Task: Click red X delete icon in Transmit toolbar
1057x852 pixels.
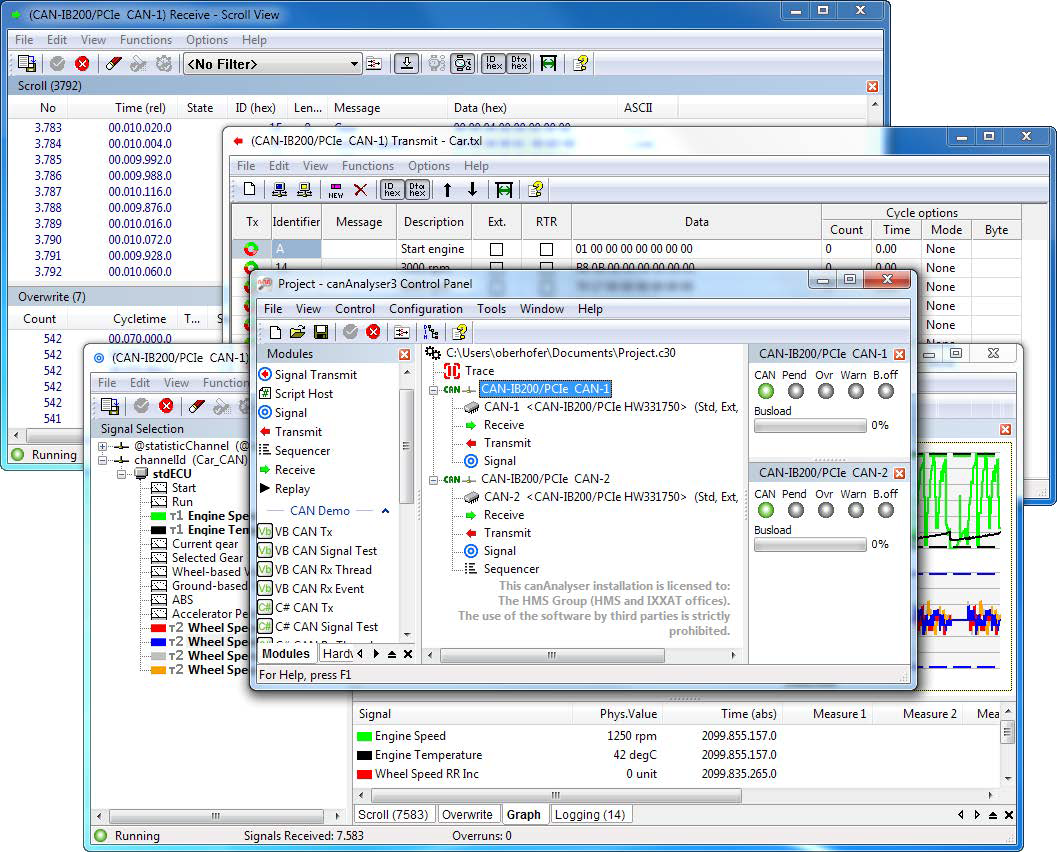Action: click(x=361, y=190)
